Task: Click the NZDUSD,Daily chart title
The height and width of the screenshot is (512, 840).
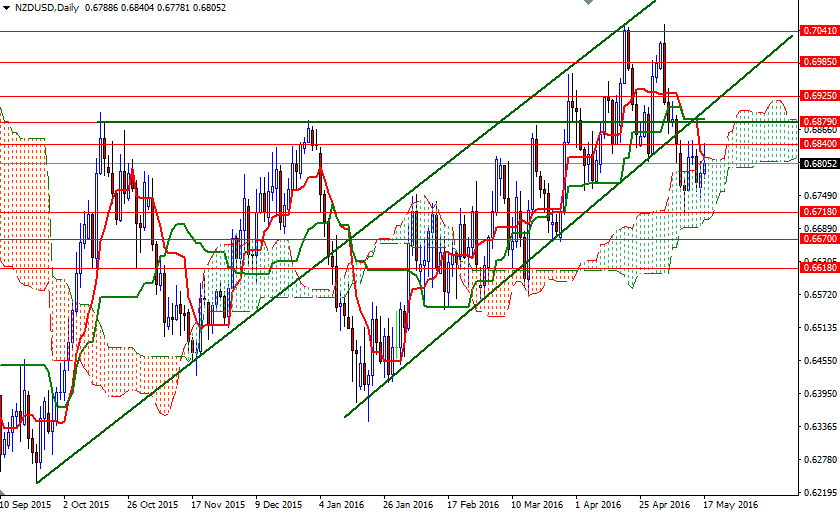Action: (49, 8)
